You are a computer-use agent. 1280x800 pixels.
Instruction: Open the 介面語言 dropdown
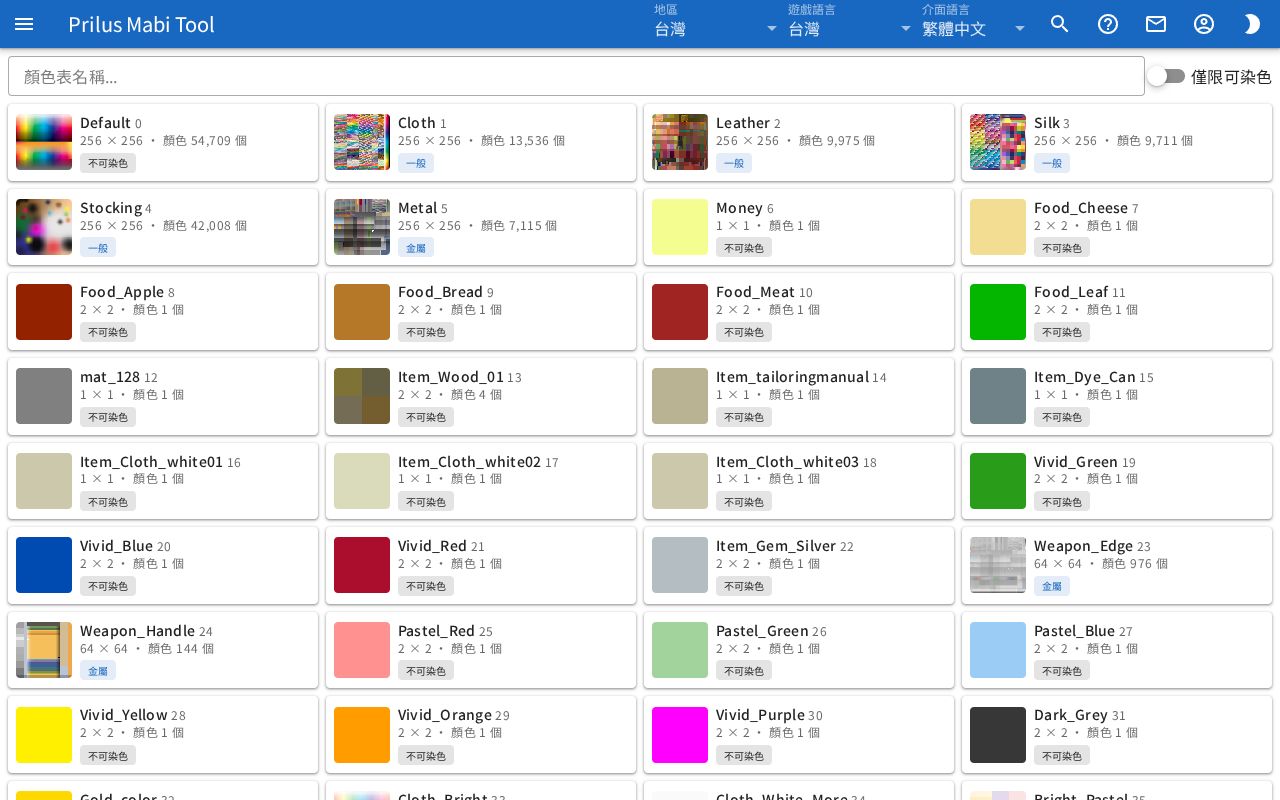click(x=975, y=22)
